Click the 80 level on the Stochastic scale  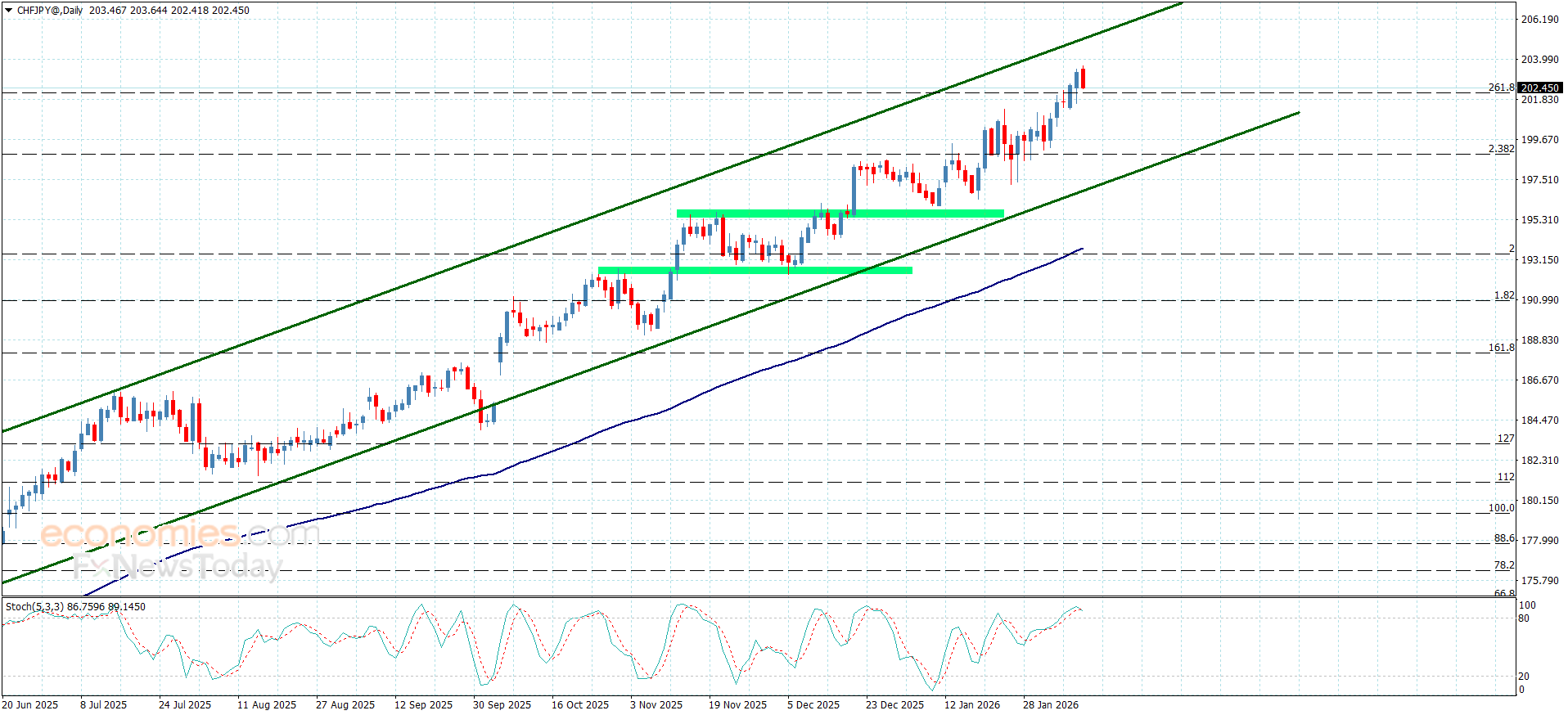coord(1524,618)
